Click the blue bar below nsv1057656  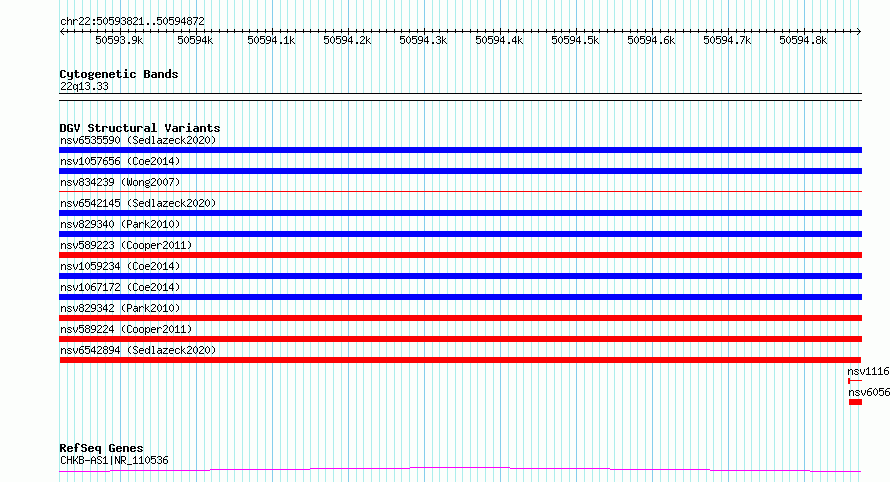(x=460, y=171)
